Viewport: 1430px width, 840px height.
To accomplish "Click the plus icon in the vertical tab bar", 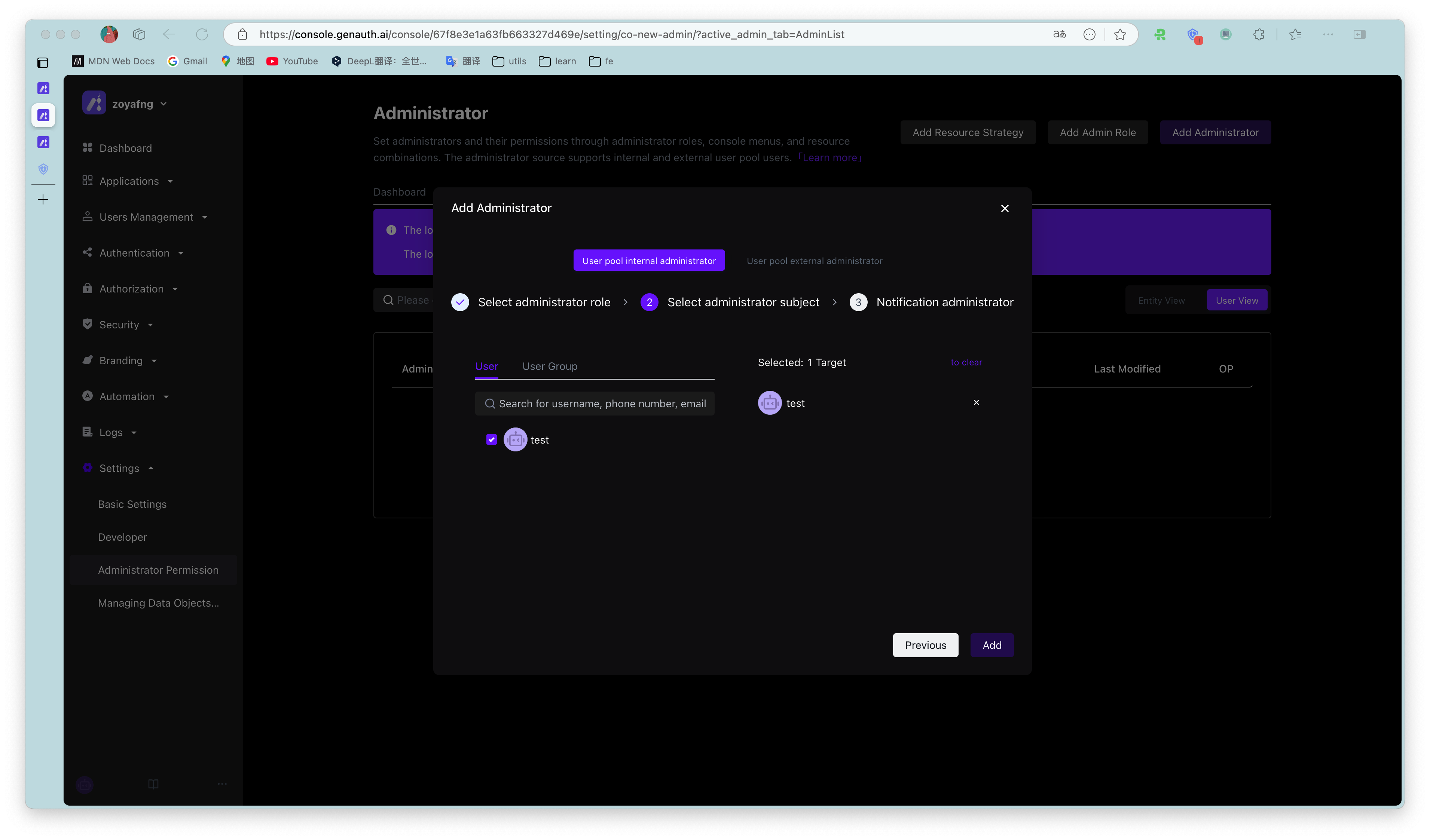I will click(x=43, y=200).
